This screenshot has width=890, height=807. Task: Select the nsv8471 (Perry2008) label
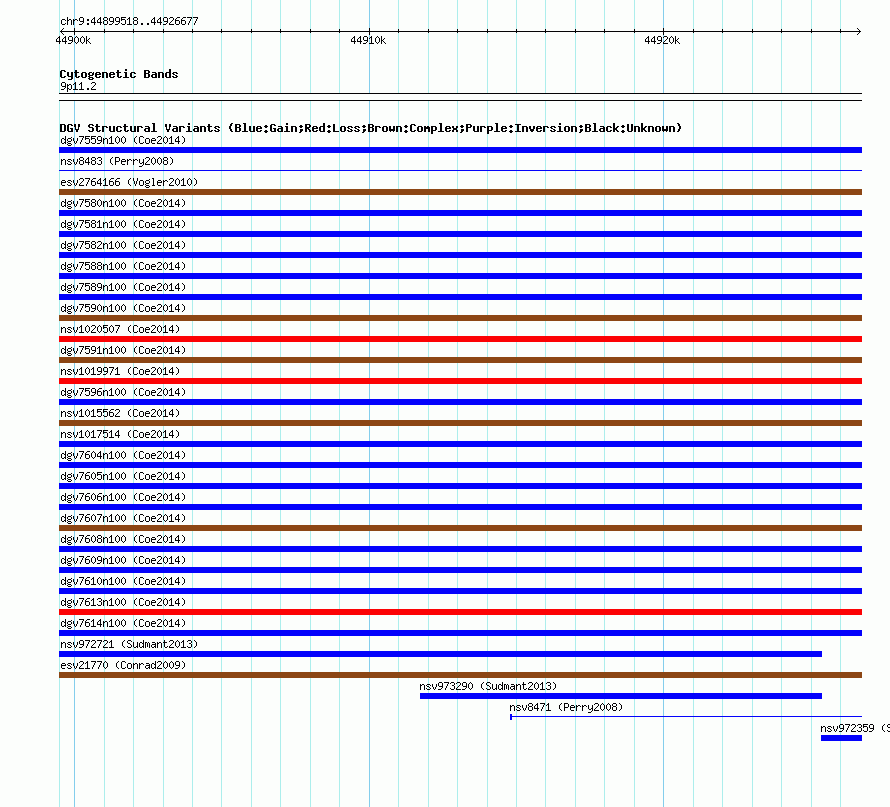click(x=566, y=707)
